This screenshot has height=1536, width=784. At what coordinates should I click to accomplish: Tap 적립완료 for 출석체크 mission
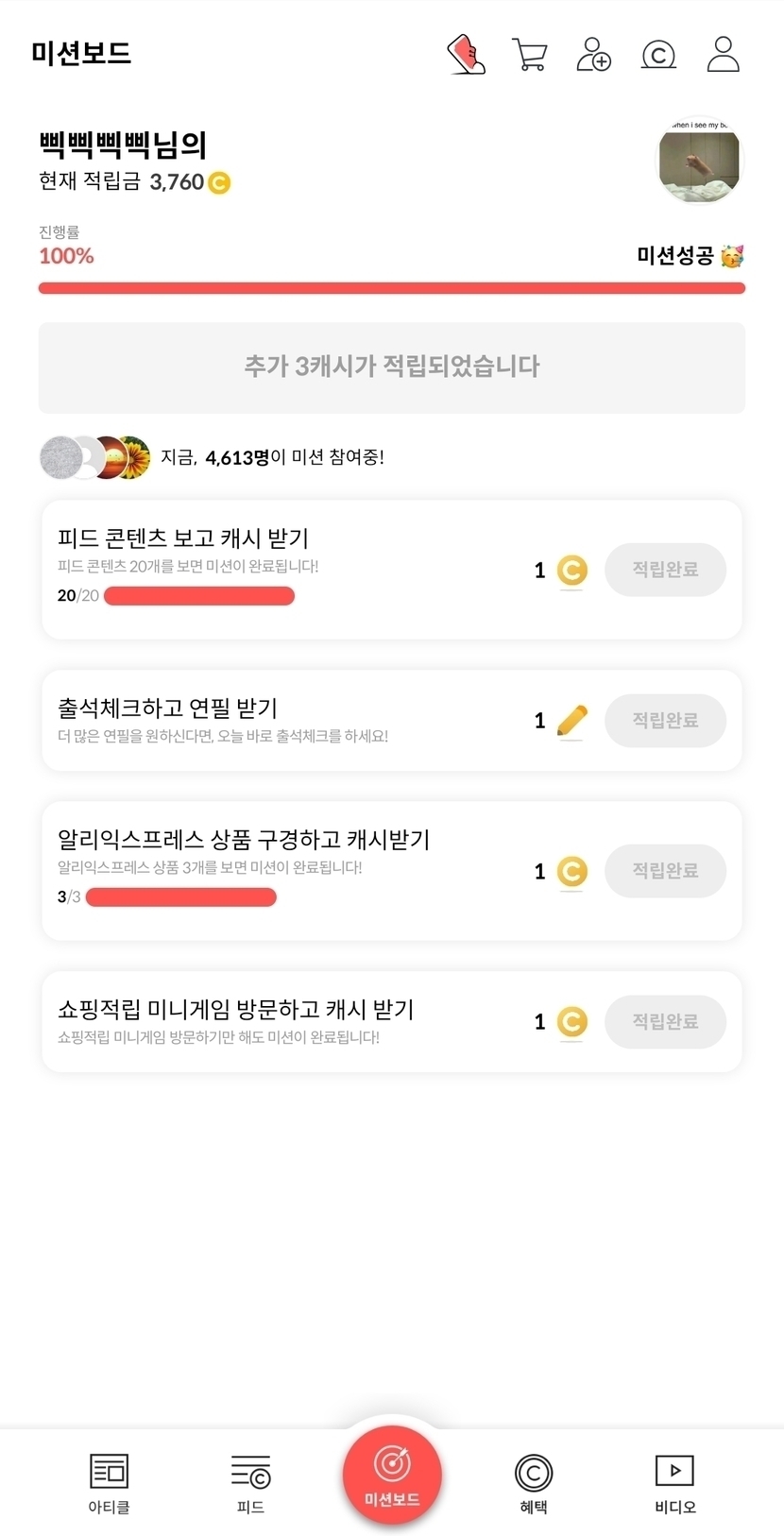click(x=665, y=721)
